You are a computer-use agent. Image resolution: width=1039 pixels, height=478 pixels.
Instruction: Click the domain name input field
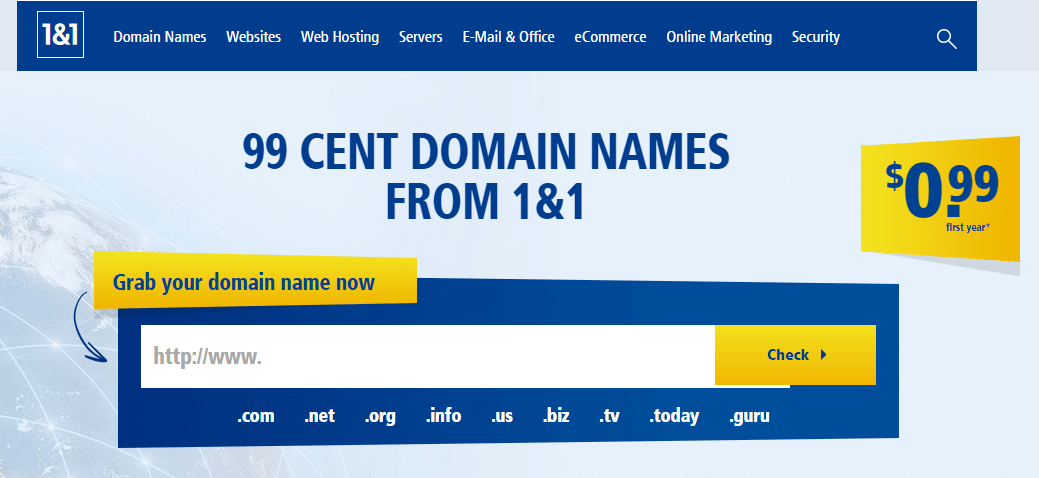[427, 356]
